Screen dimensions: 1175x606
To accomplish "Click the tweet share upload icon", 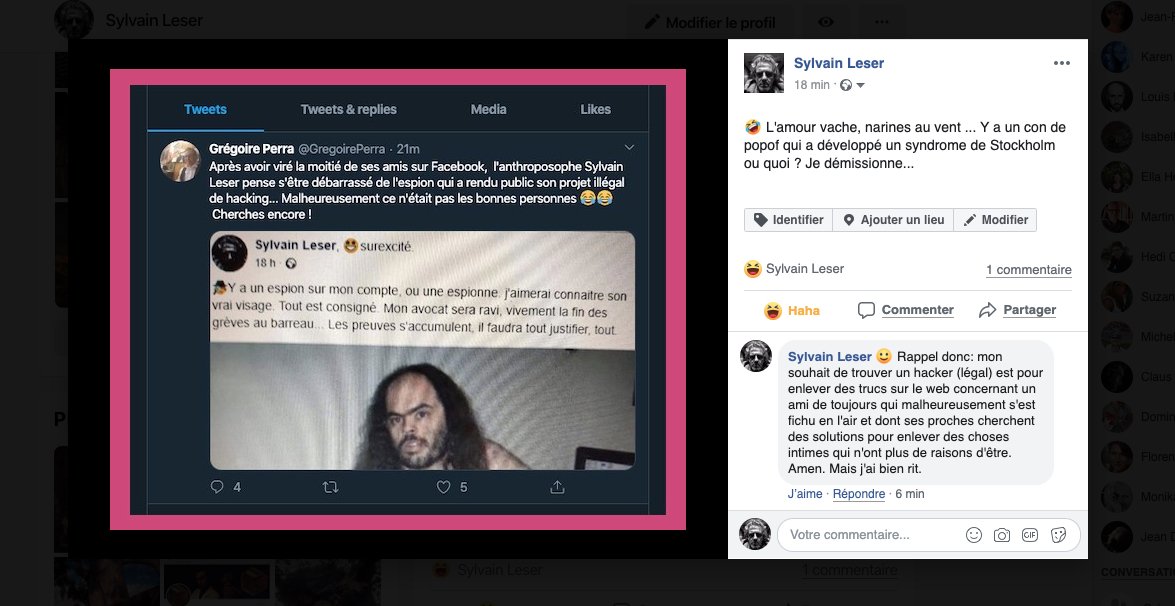I will click(x=557, y=487).
